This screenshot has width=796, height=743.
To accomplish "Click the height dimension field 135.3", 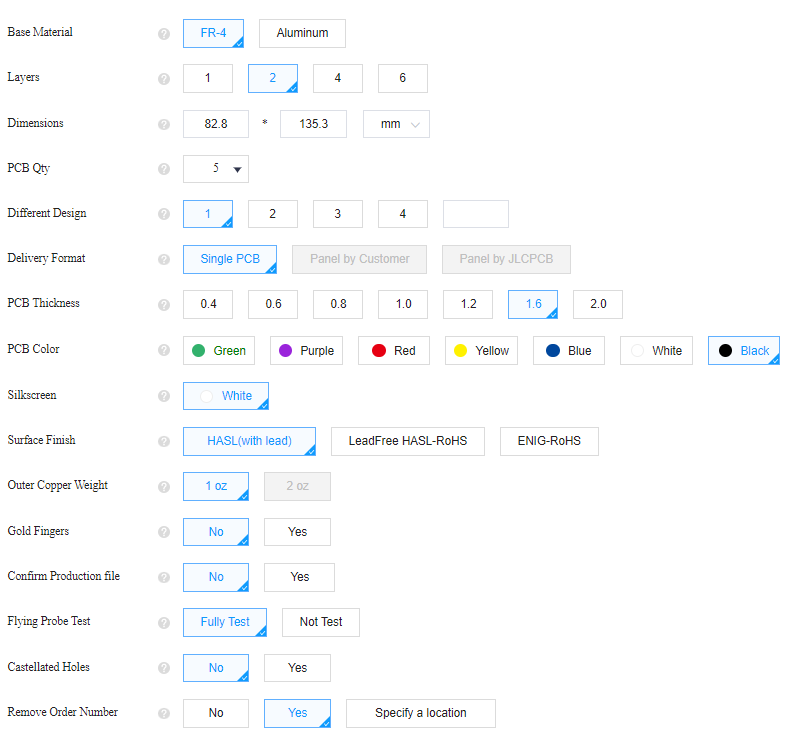I will tap(313, 124).
